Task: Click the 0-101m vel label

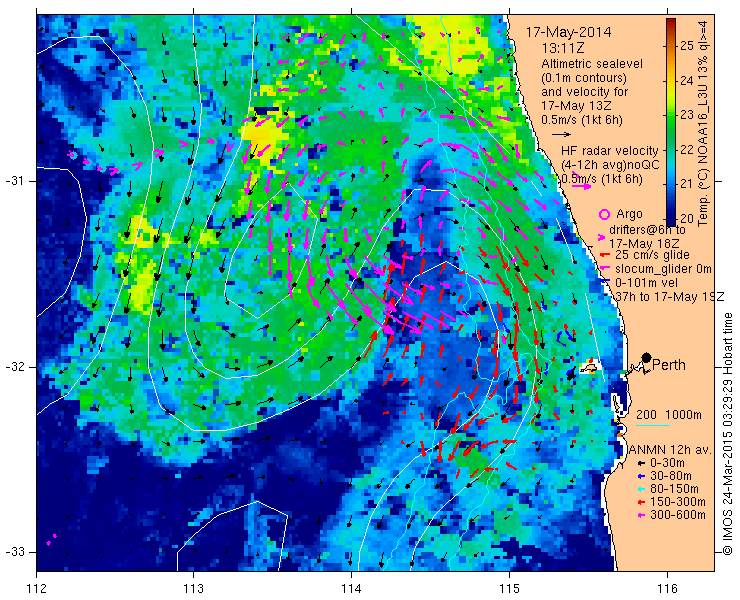Action: 647,282
